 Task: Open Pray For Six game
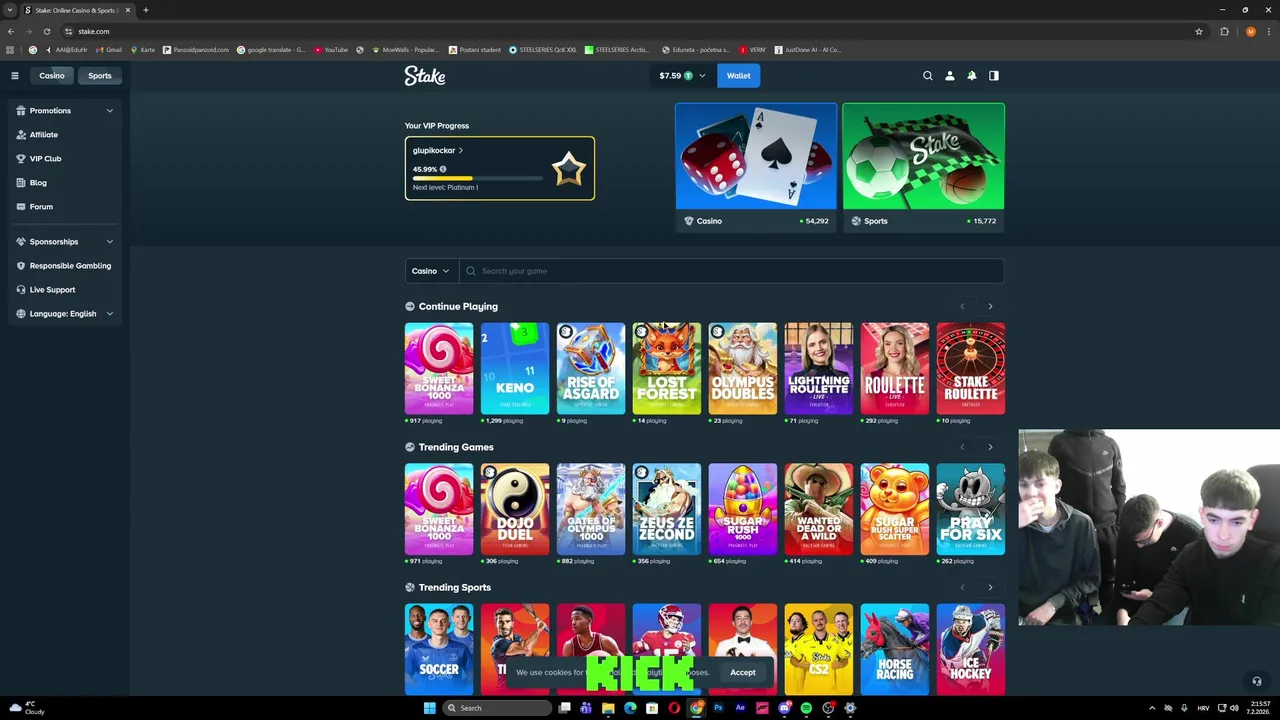(x=971, y=509)
